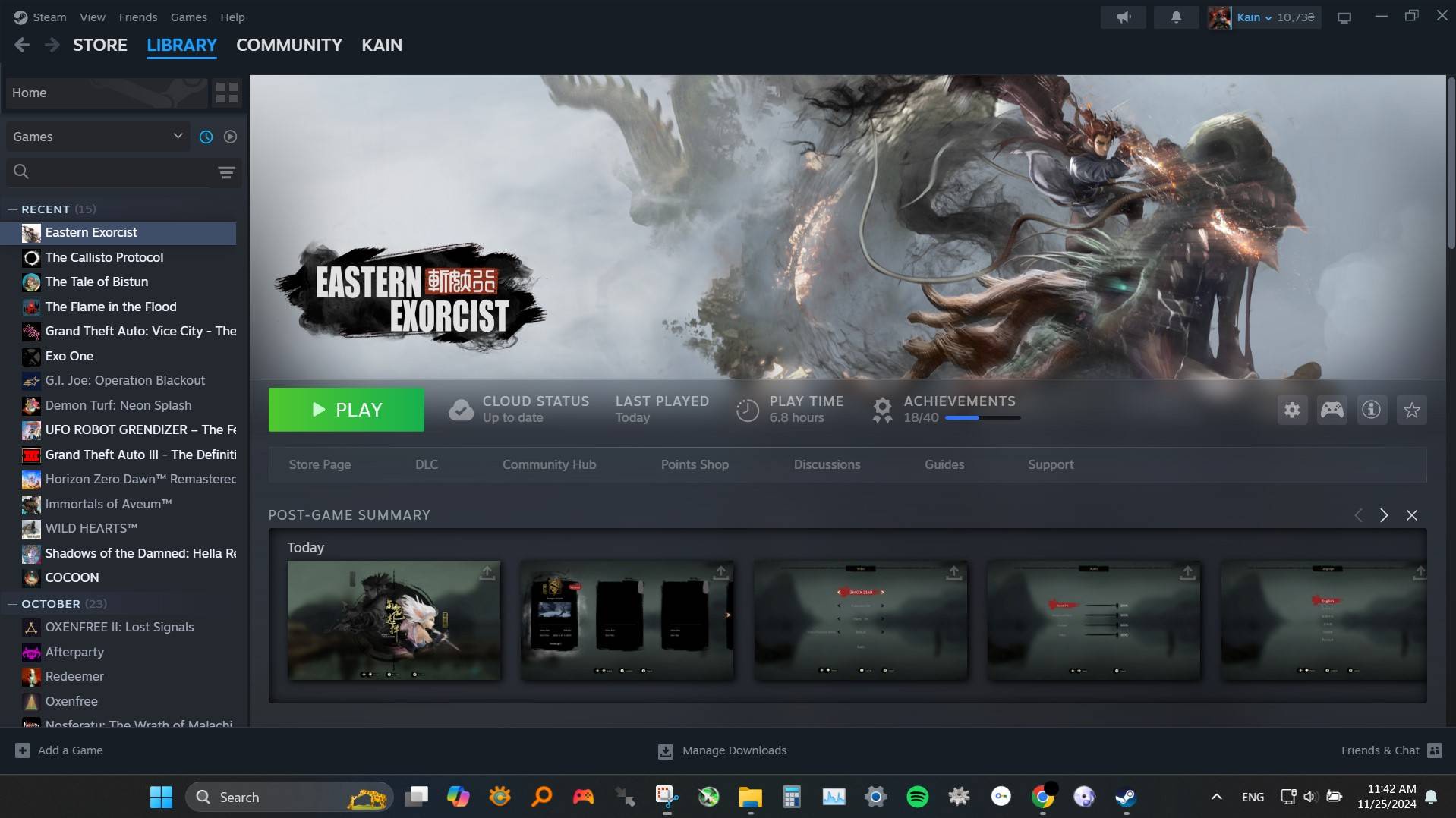Open Google Chrome from the taskbar

[1043, 797]
